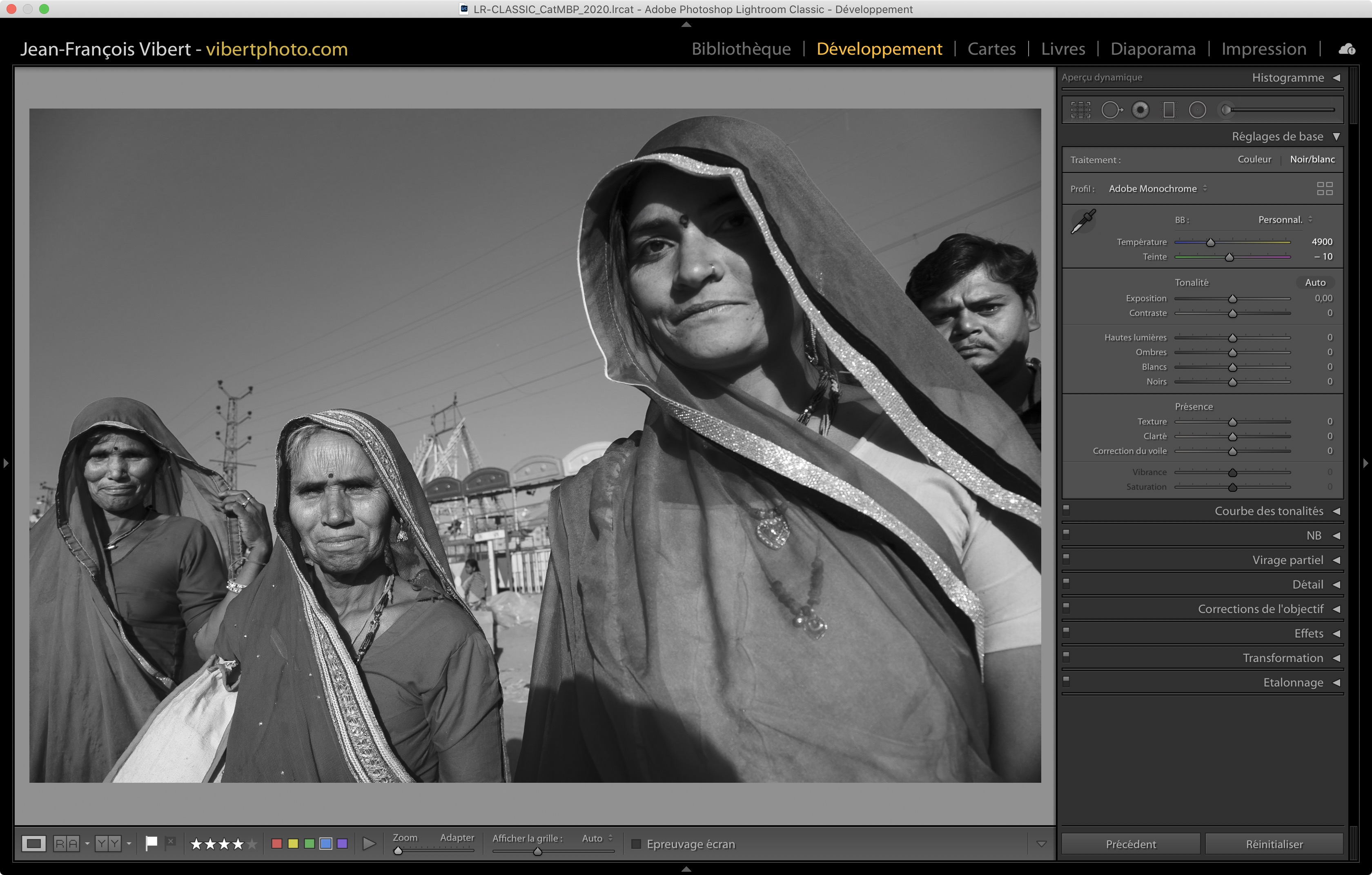Select the Radial Filter tool
Image resolution: width=1372 pixels, height=875 pixels.
(x=1197, y=110)
